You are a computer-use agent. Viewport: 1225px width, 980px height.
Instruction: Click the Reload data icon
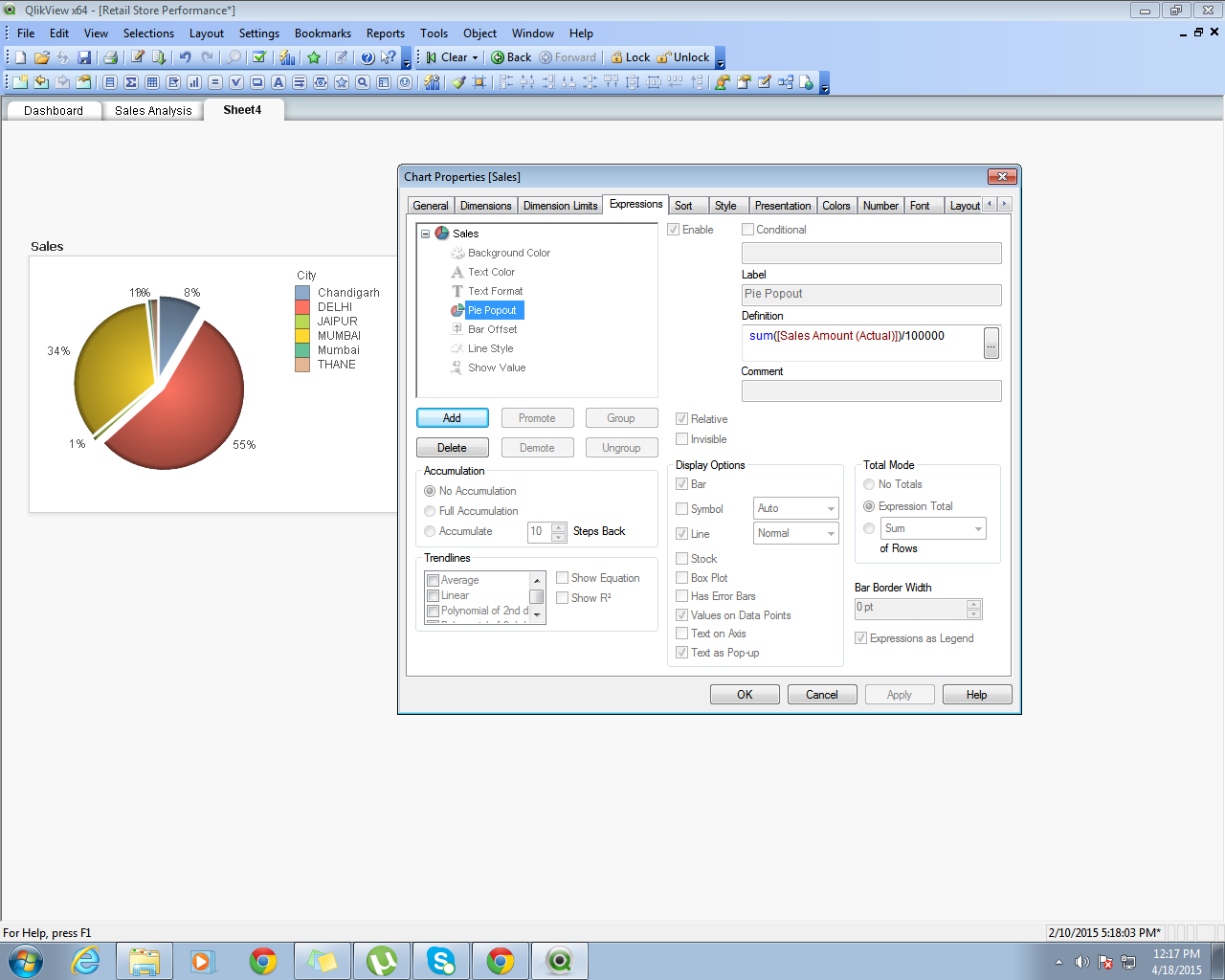click(x=159, y=57)
